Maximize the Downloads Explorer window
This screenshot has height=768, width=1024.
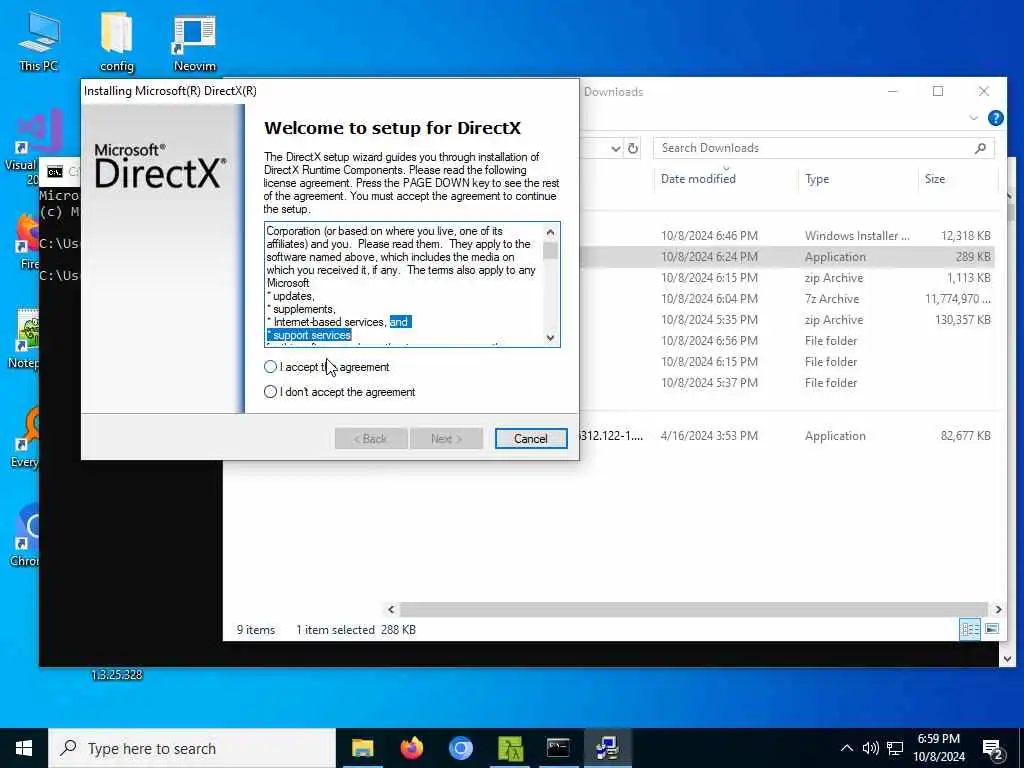pos(938,91)
